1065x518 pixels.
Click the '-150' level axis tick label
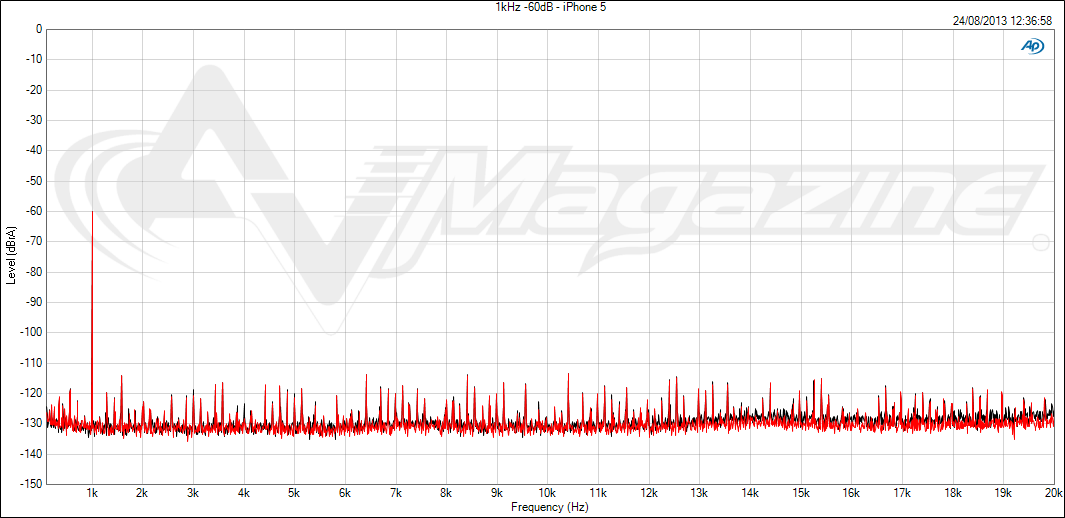32,484
